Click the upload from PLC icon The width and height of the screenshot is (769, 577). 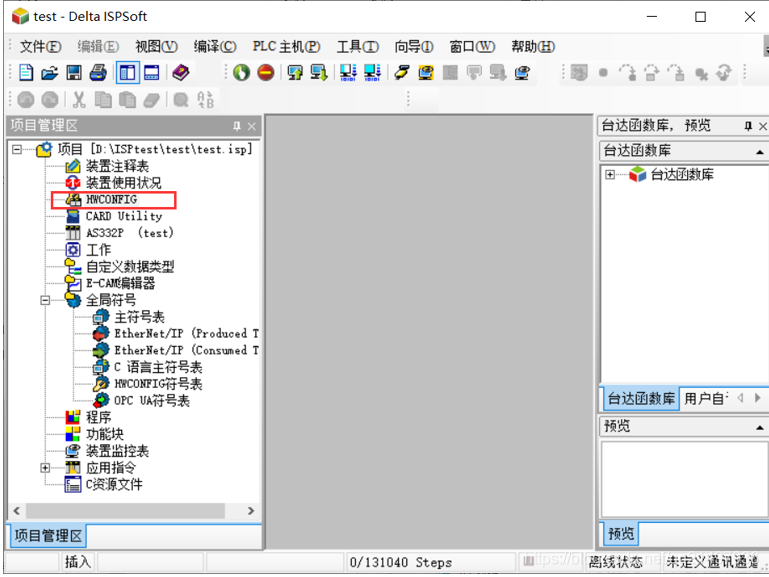point(295,73)
